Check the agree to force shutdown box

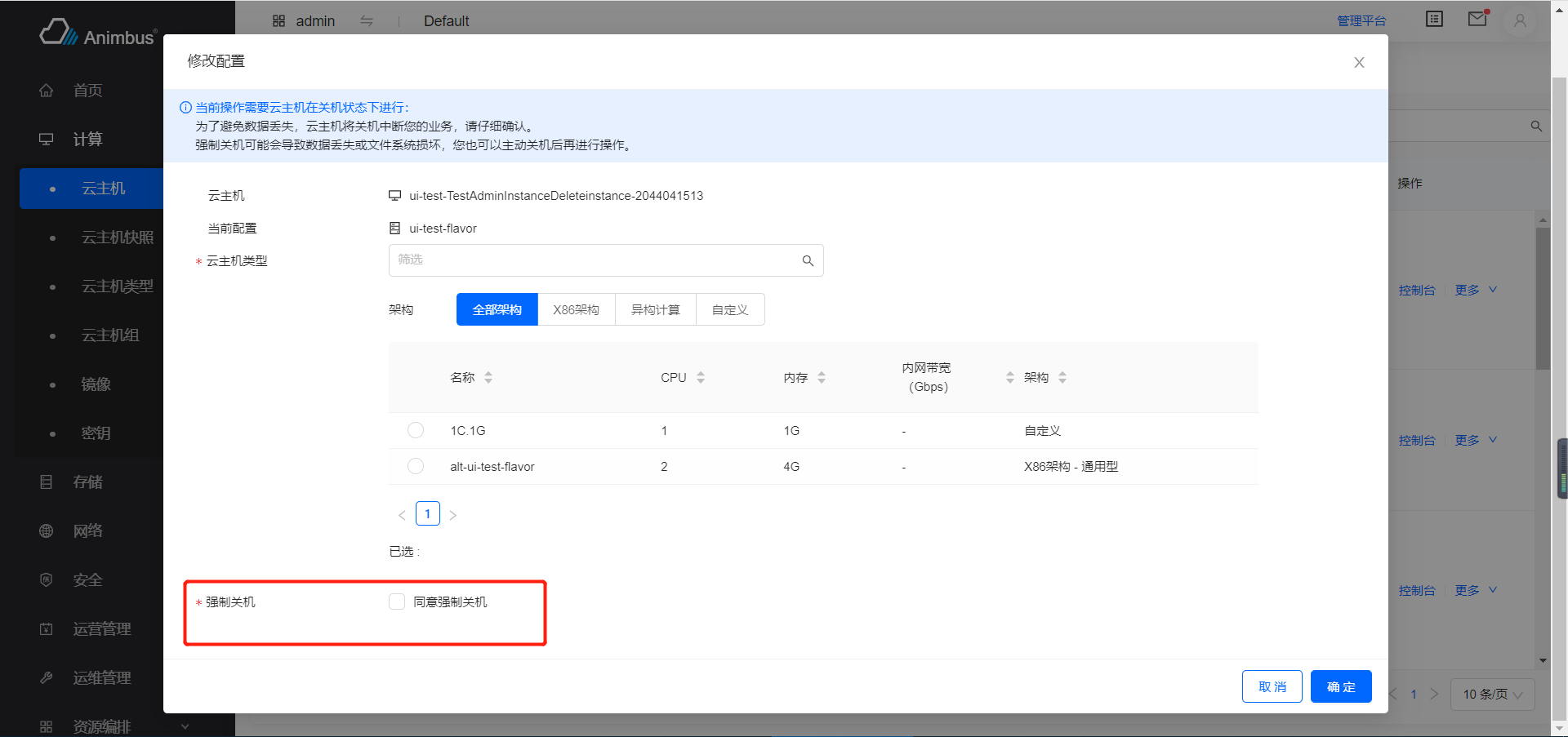click(397, 602)
